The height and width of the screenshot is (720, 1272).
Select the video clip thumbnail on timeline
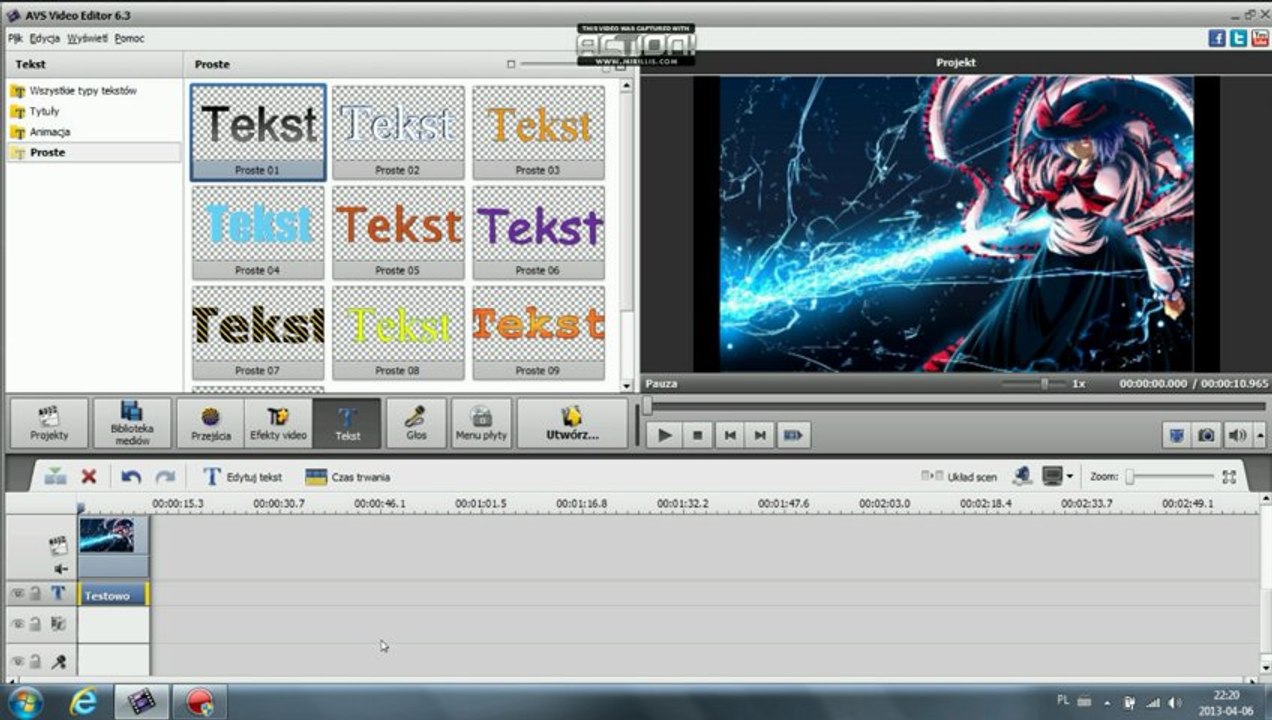pyautogui.click(x=114, y=536)
